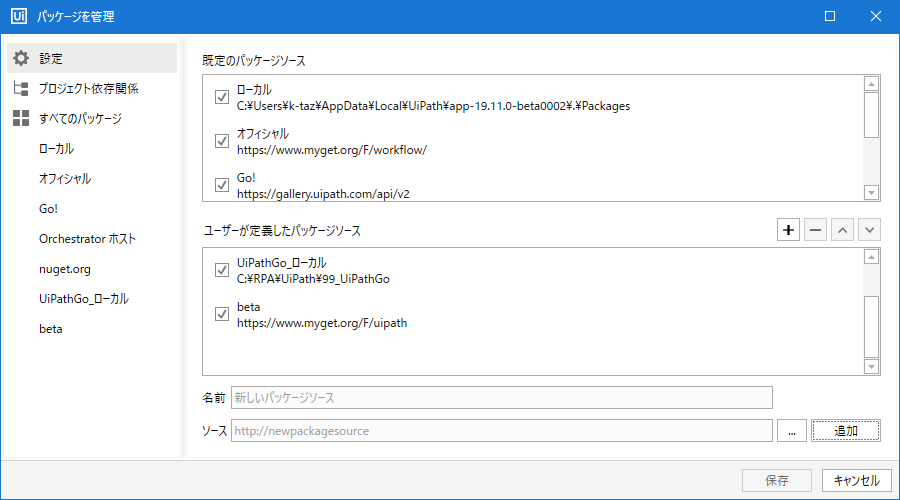Open the 設定 settings gear item
Viewport: 900px width, 500px height.
coord(92,58)
